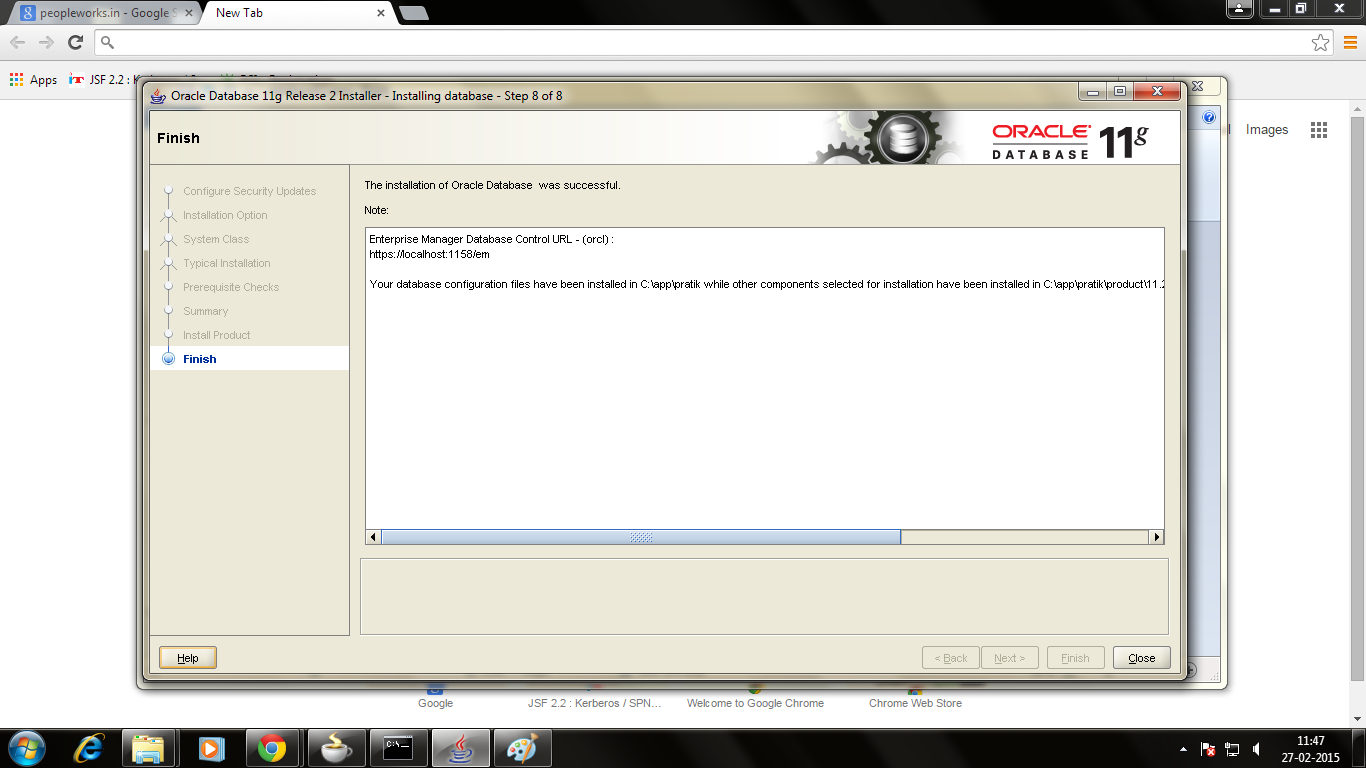Image resolution: width=1366 pixels, height=768 pixels.
Task: Open Windows Media Player from the taskbar
Action: pos(211,748)
